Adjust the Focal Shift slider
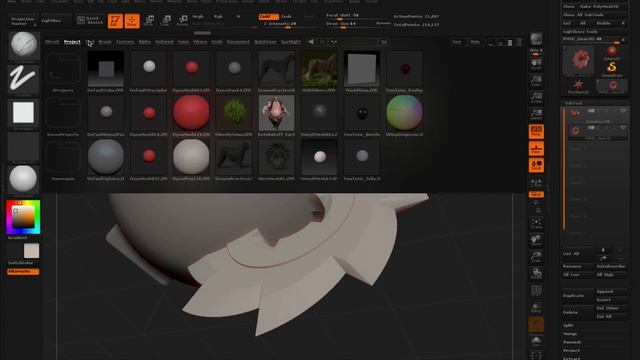640x360 pixels. click(x=358, y=16)
